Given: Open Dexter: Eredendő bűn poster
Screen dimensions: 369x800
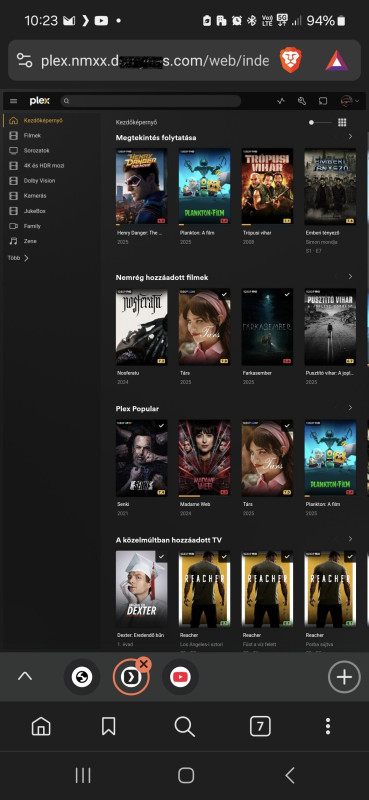Looking at the screenshot, I should pyautogui.click(x=141, y=589).
